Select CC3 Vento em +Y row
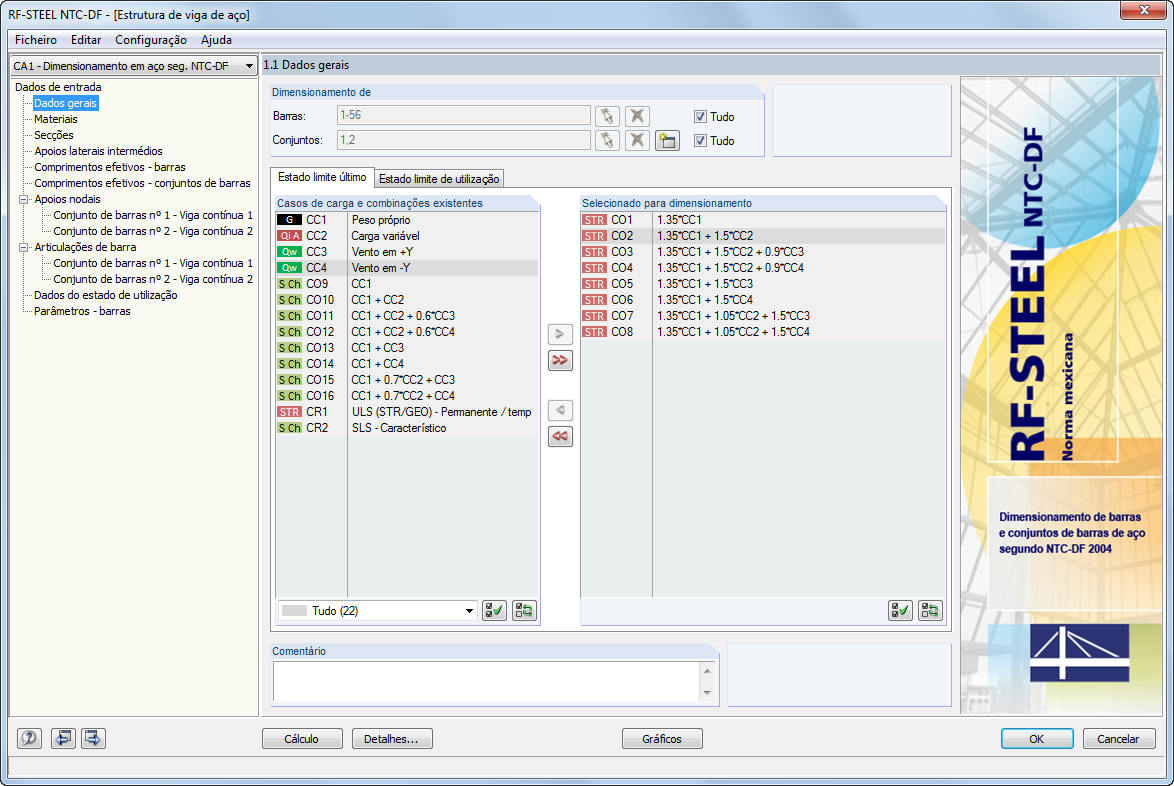Screen dimensions: 1174x786 407,252
